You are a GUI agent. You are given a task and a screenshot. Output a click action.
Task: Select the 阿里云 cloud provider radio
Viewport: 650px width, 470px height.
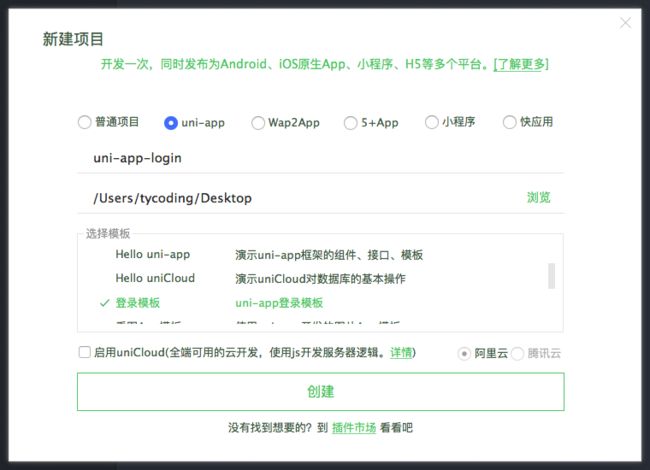pos(464,354)
